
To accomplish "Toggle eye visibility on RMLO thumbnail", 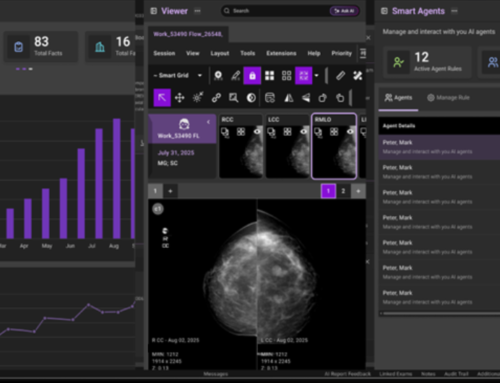I will coord(350,132).
